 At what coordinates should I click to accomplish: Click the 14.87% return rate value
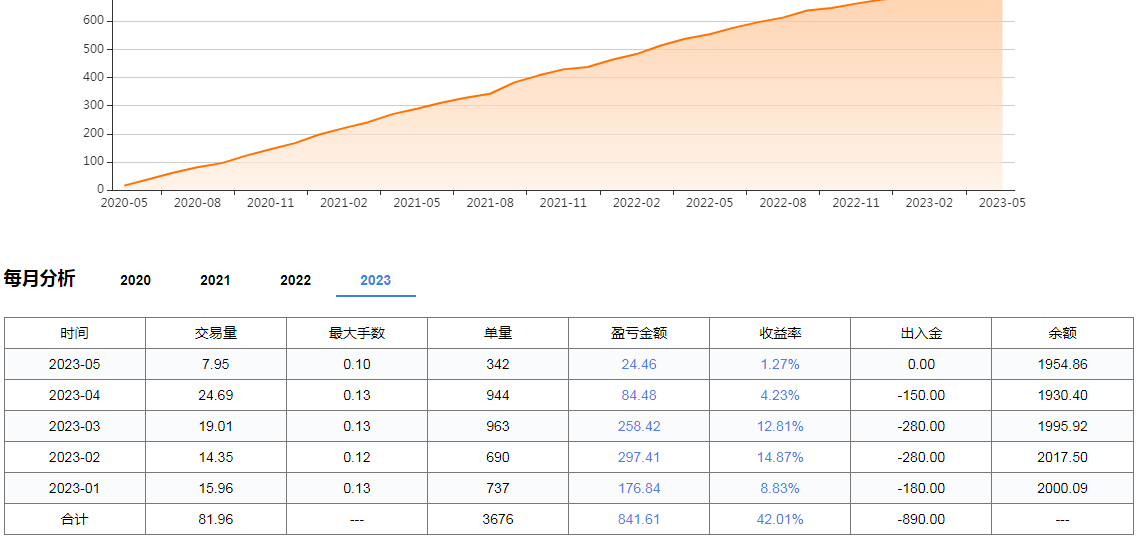[780, 458]
